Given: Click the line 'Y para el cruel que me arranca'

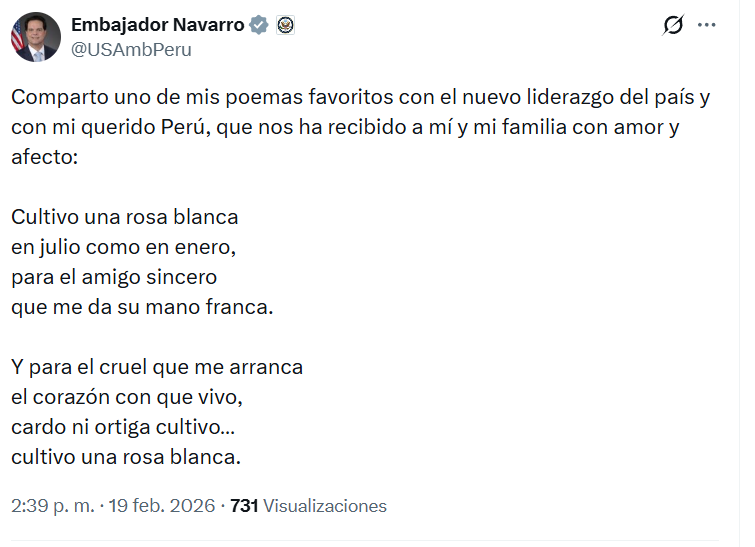Looking at the screenshot, I should click(x=157, y=367).
